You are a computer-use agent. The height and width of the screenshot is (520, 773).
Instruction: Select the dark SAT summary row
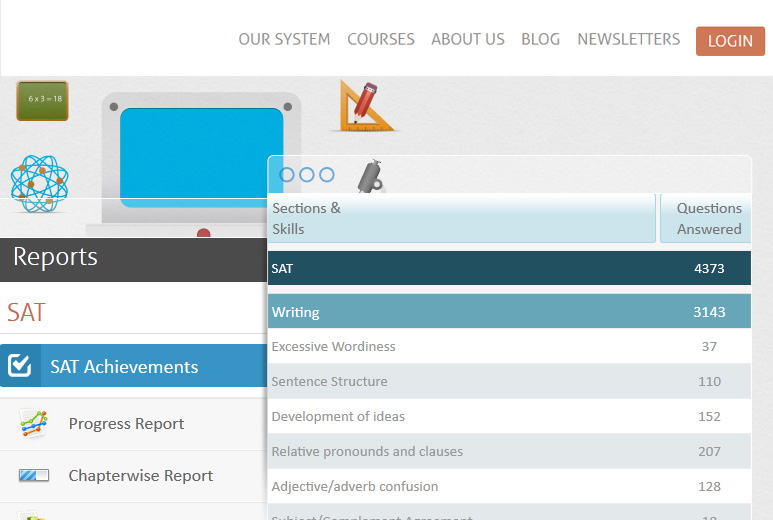coord(509,268)
